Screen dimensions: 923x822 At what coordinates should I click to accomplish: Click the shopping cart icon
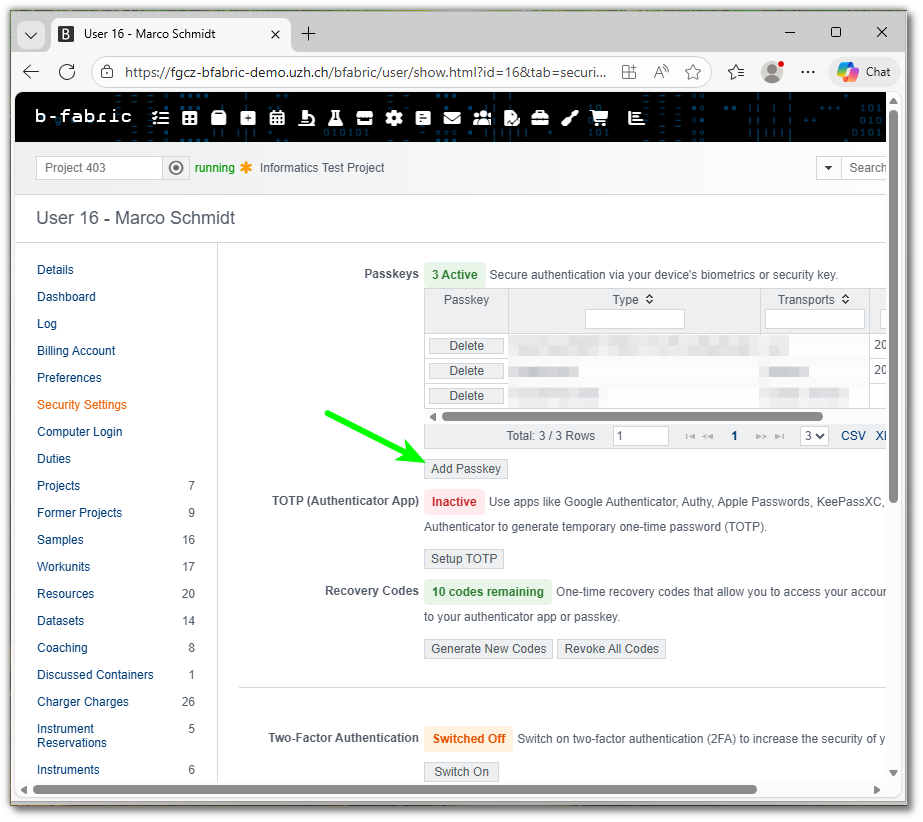coord(599,118)
